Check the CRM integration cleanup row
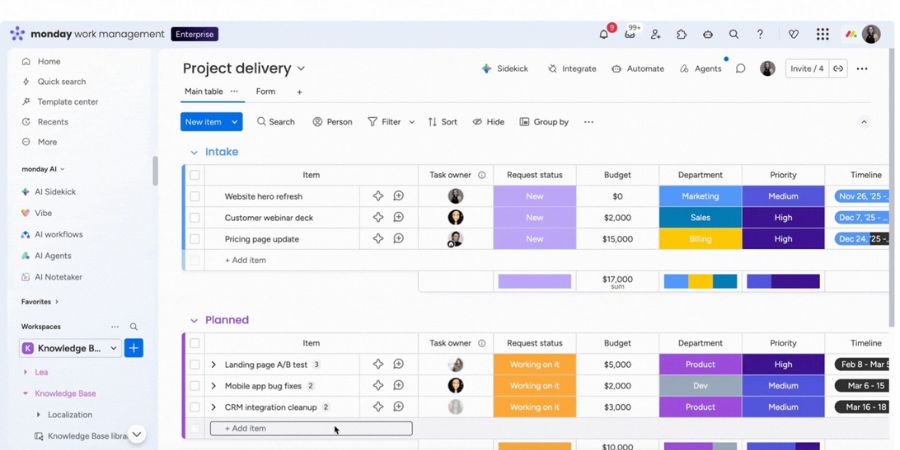 pyautogui.click(x=195, y=407)
